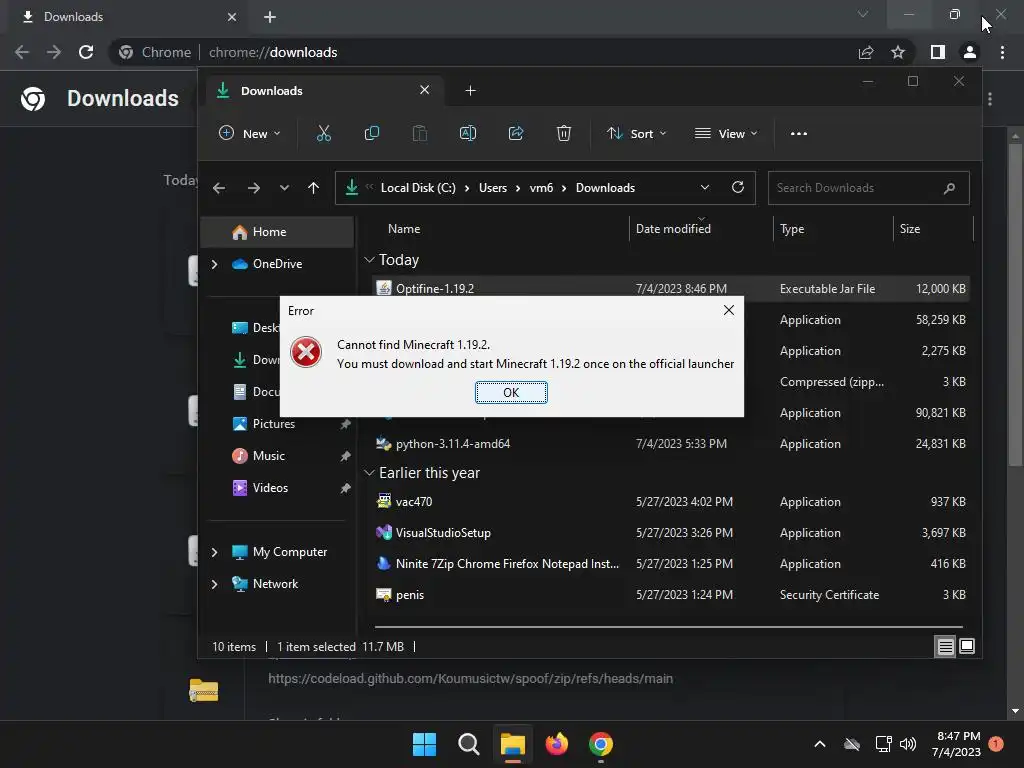Image resolution: width=1024 pixels, height=768 pixels.
Task: Open Chrome three-dot menu
Action: [x=1002, y=52]
